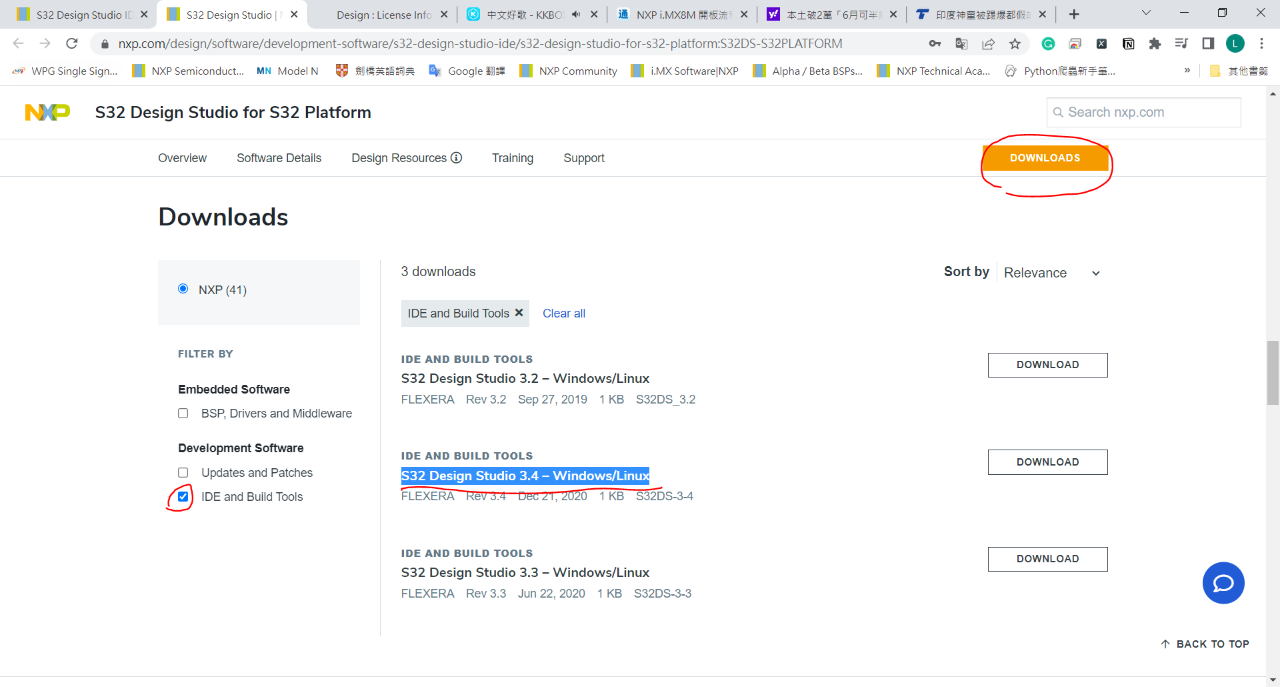Open the Grammarly extension icon
Screen dimensions: 1280x687
tap(1048, 44)
